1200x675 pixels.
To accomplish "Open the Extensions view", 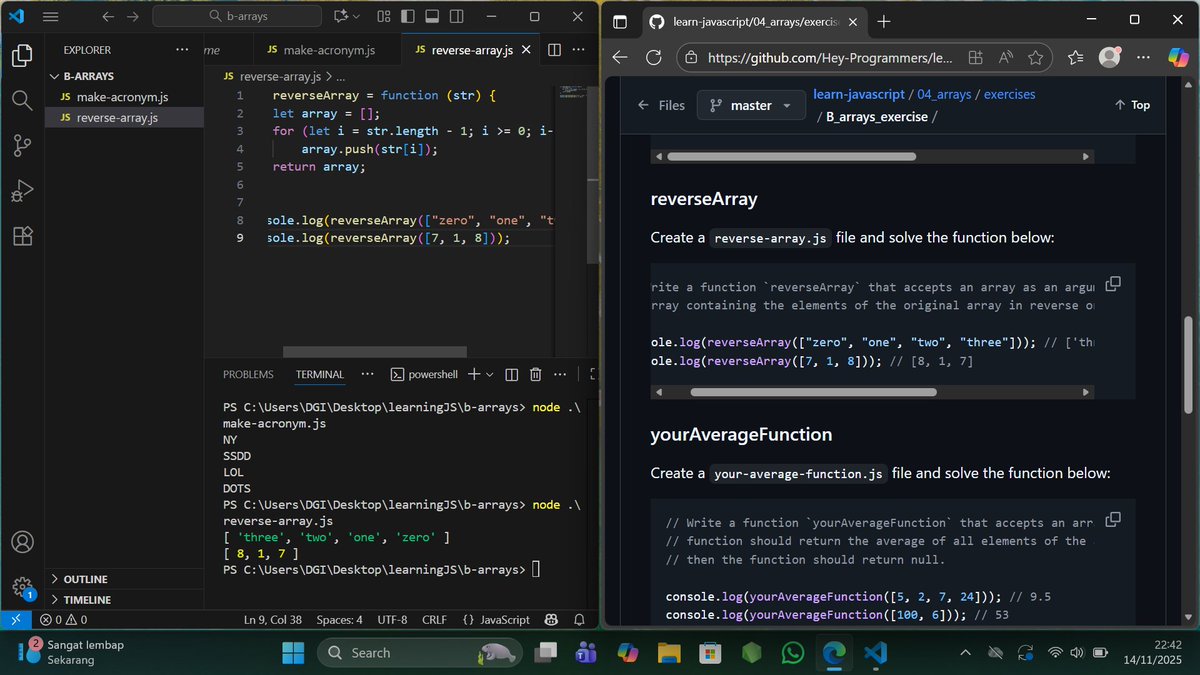I will pyautogui.click(x=22, y=236).
